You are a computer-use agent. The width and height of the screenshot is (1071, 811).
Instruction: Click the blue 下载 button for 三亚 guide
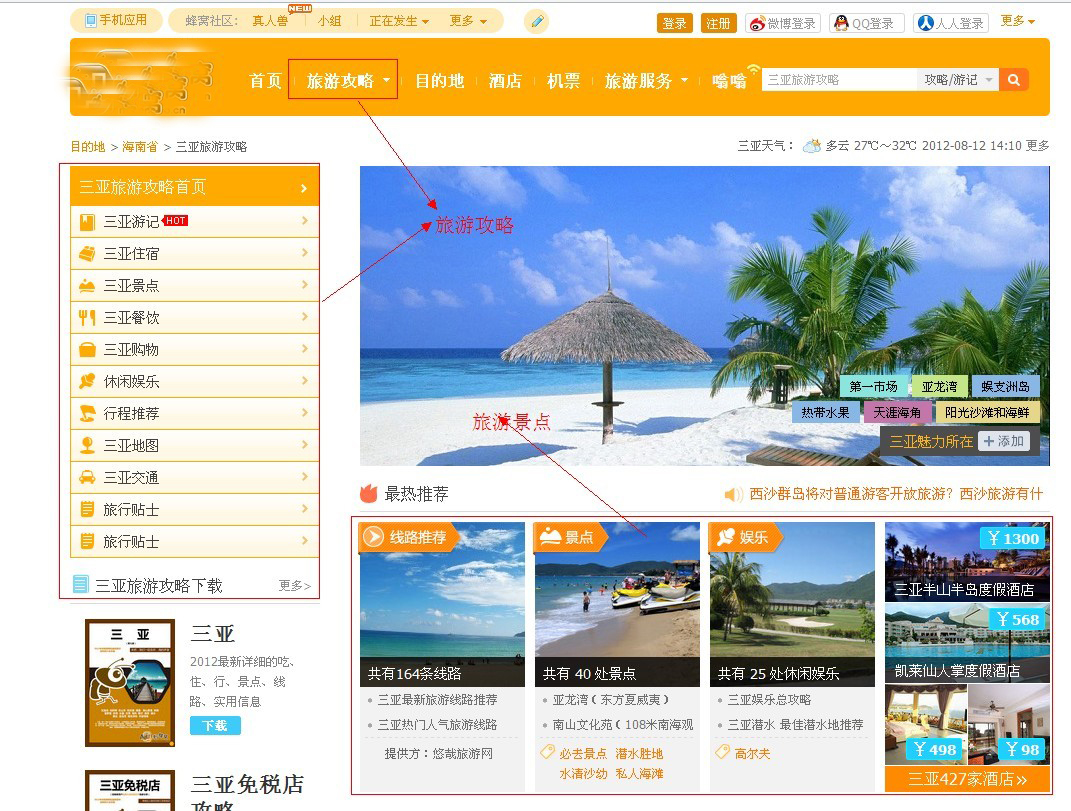[x=215, y=726]
